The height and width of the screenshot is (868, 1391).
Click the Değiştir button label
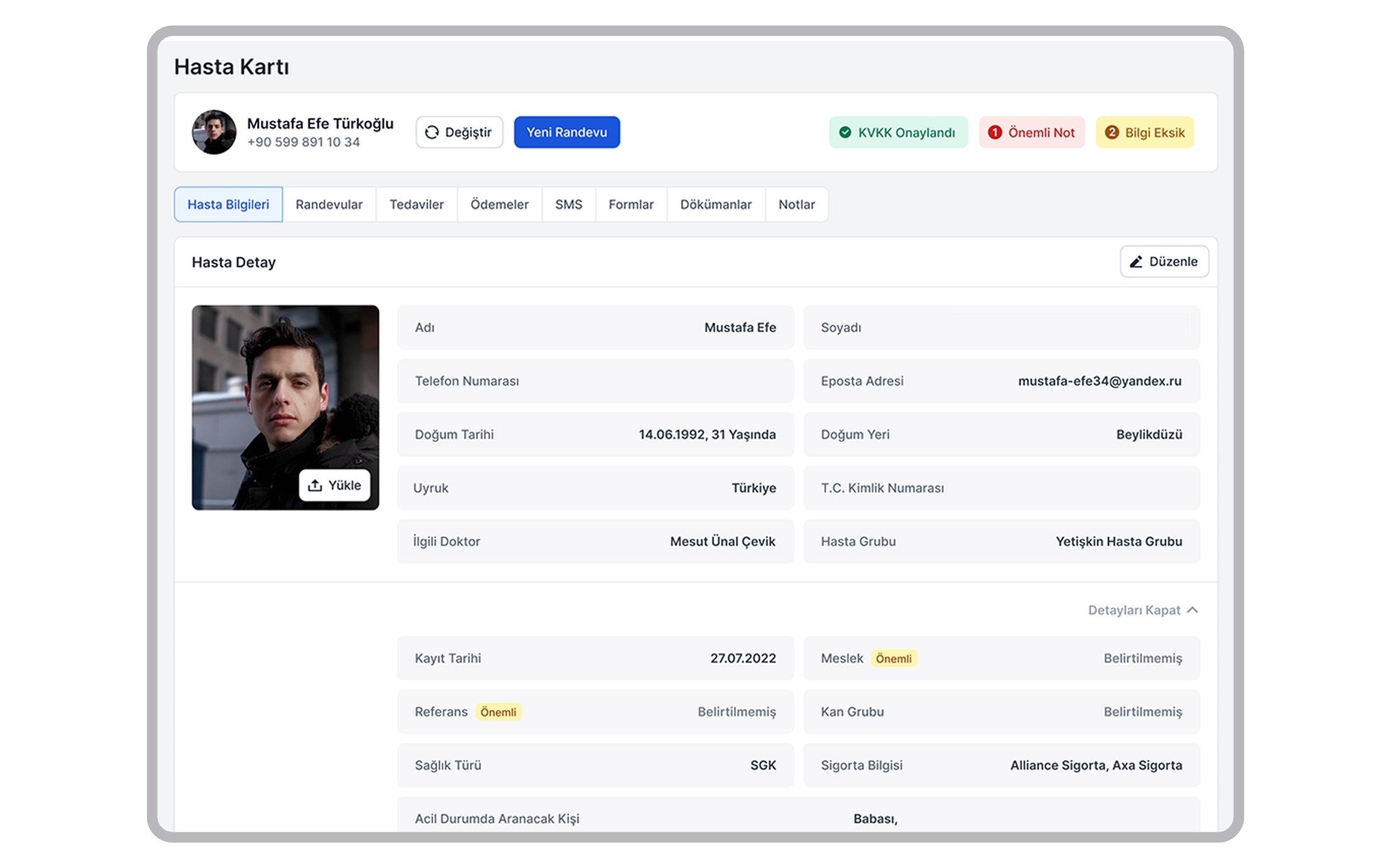(x=468, y=133)
